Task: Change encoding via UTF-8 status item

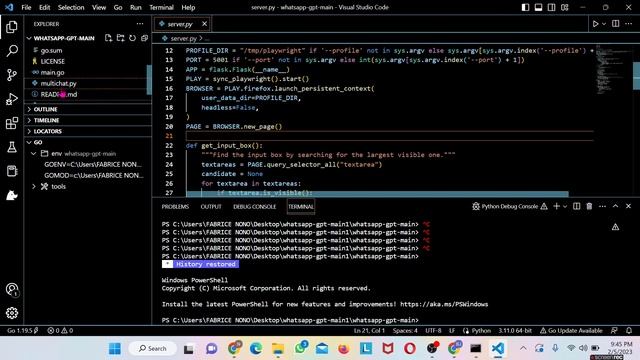Action: tap(433, 331)
